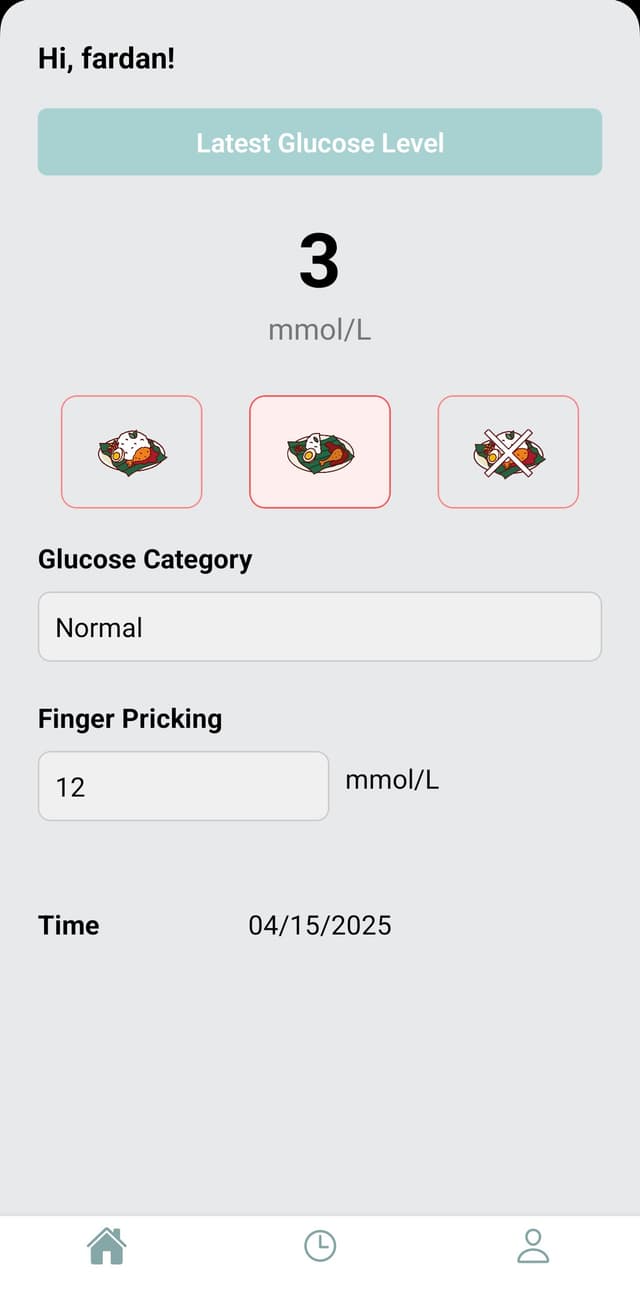The width and height of the screenshot is (640, 1292).
Task: Tap mmol/L unit beside Finger Pricking field
Action: (392, 780)
